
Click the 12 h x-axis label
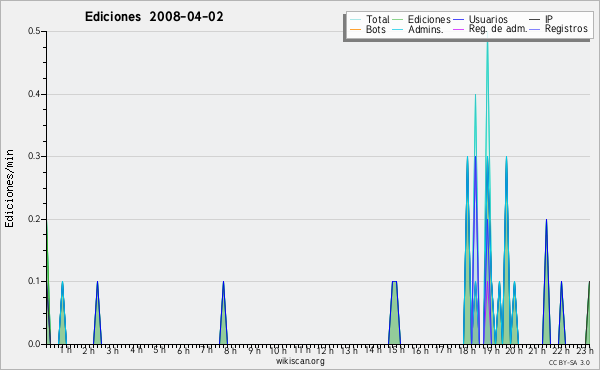coord(326,350)
